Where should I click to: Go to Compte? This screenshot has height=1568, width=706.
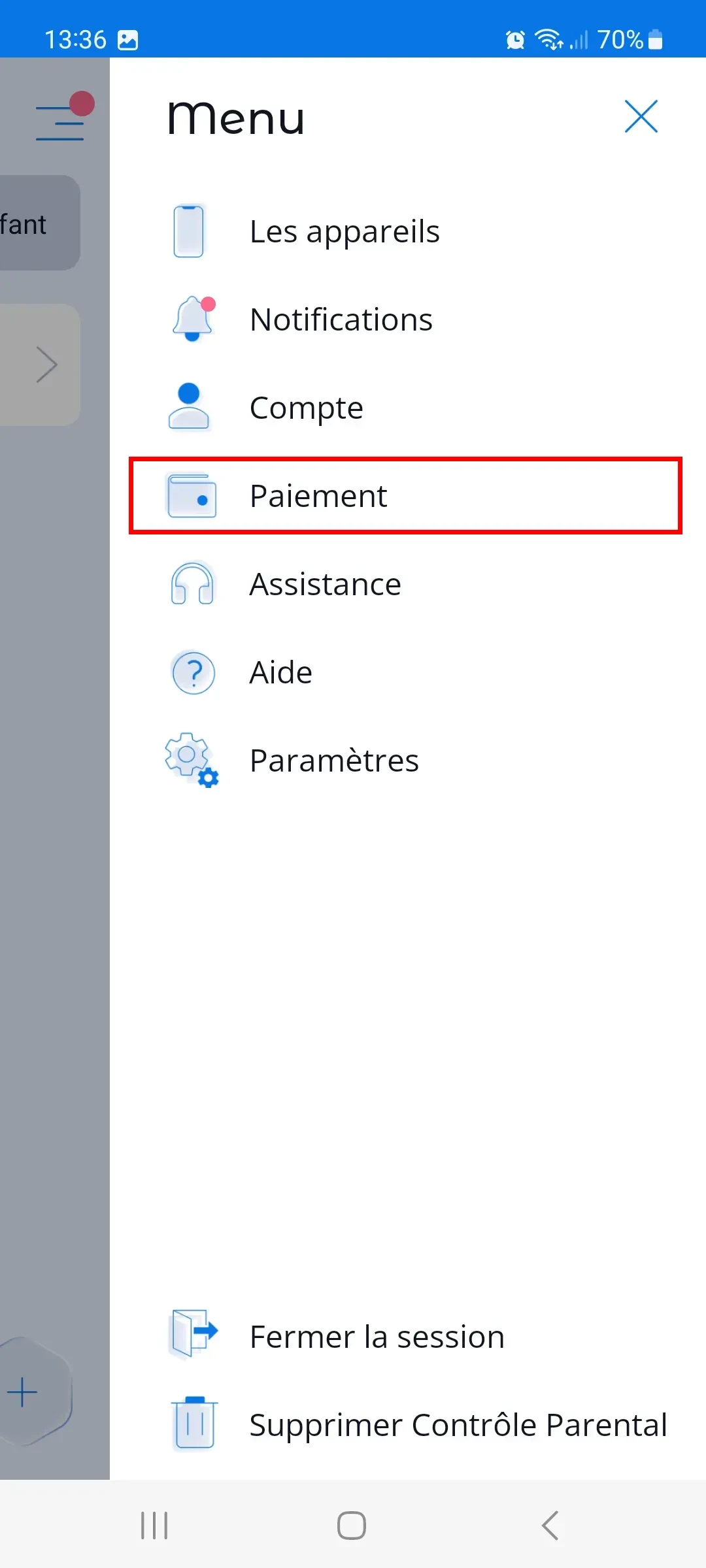pyautogui.click(x=307, y=408)
